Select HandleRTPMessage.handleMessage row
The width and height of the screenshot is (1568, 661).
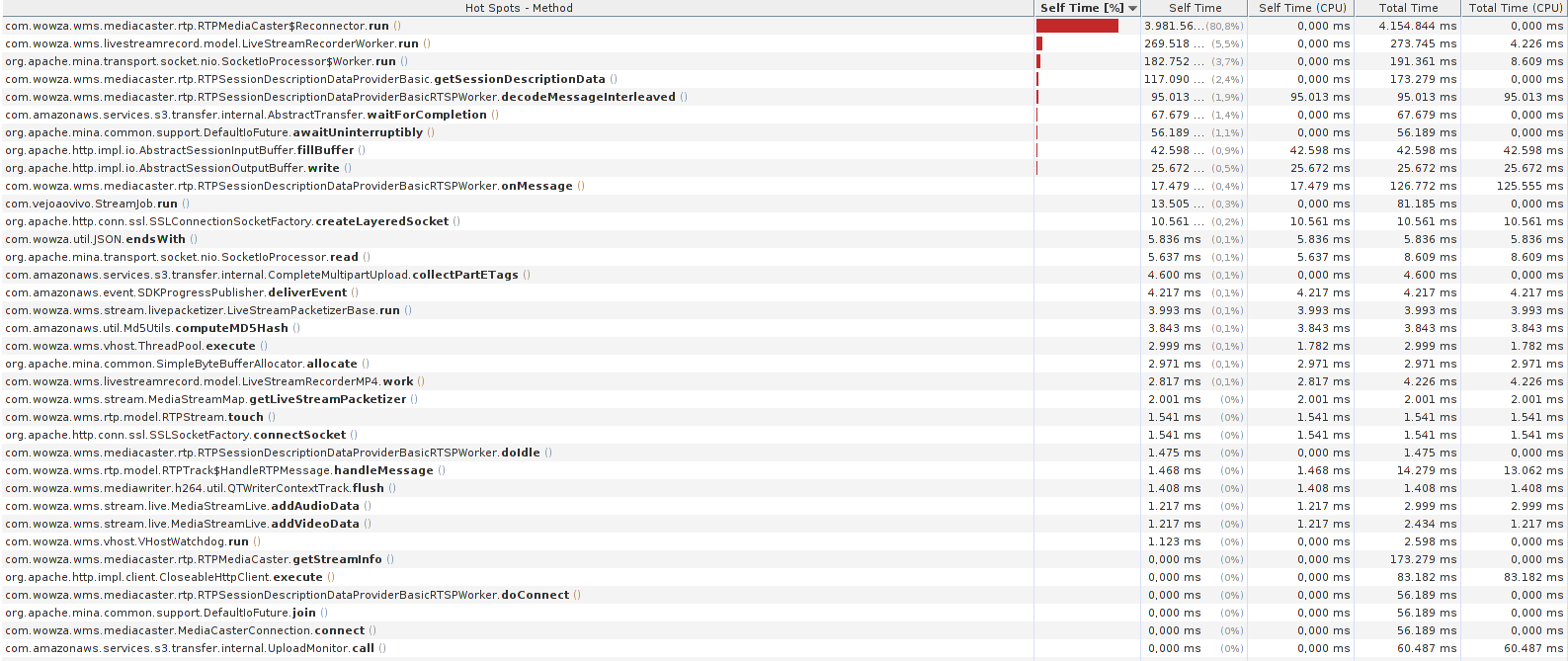(x=784, y=470)
